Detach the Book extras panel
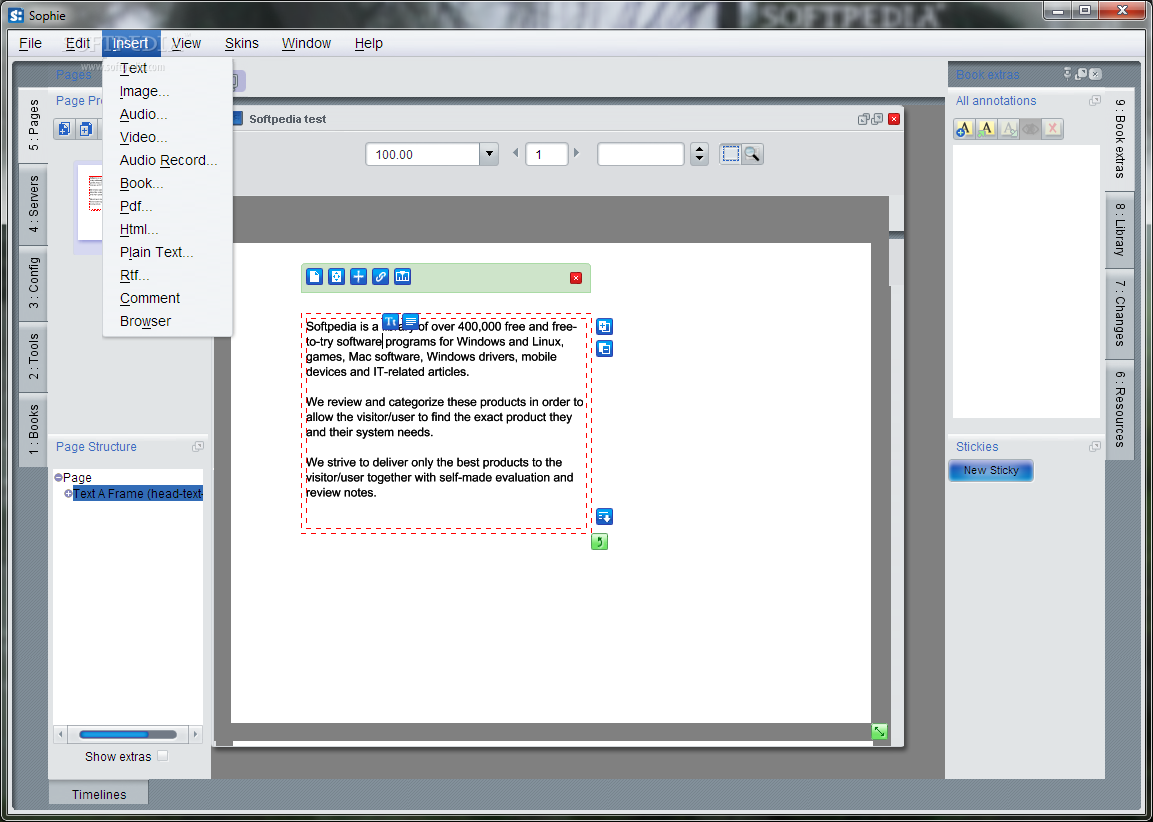Image resolution: width=1153 pixels, height=822 pixels. pyautogui.click(x=1081, y=74)
